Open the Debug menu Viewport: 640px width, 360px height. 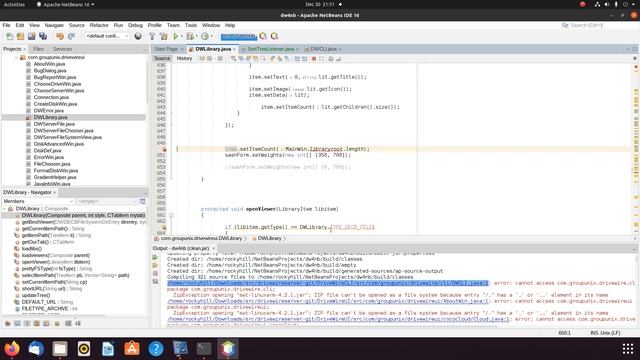click(135, 25)
